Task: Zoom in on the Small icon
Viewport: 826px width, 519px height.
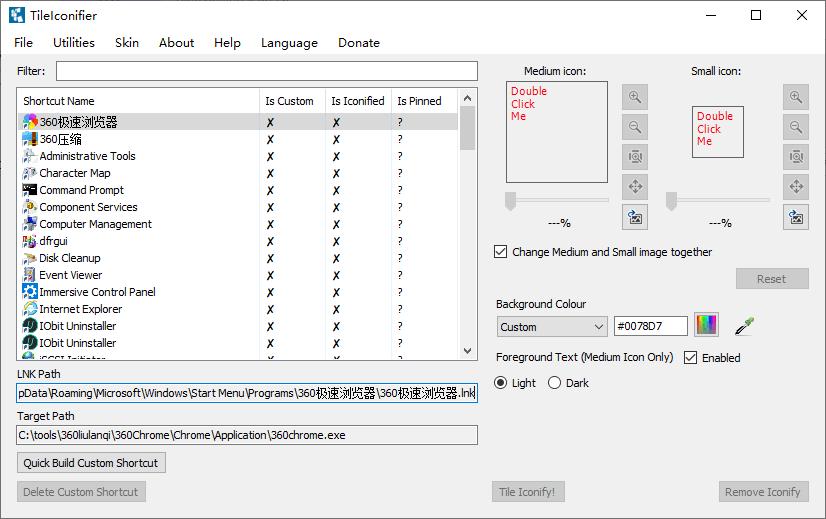Action: coord(795,97)
